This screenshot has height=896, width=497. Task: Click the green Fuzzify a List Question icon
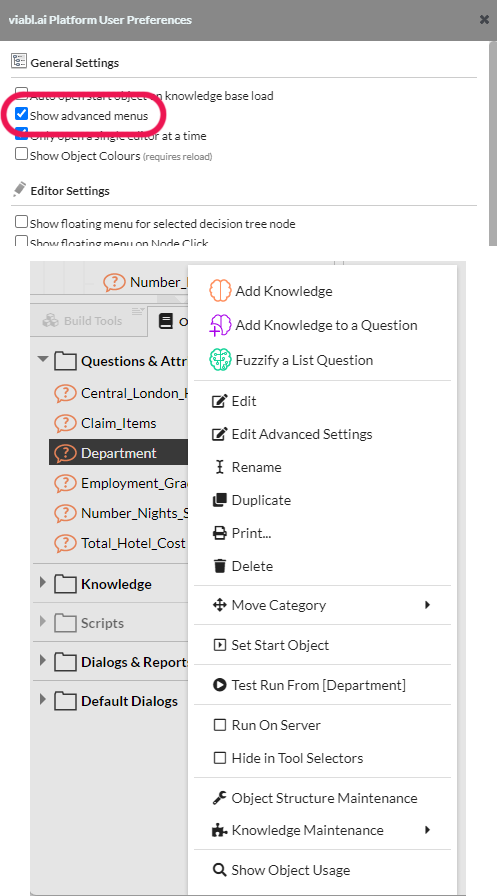pyautogui.click(x=219, y=360)
